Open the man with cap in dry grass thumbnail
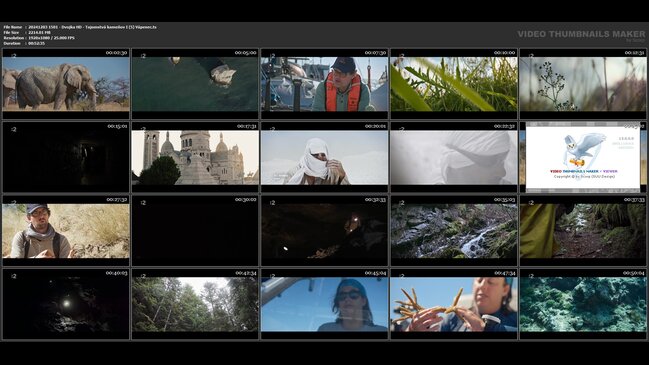 (66, 231)
